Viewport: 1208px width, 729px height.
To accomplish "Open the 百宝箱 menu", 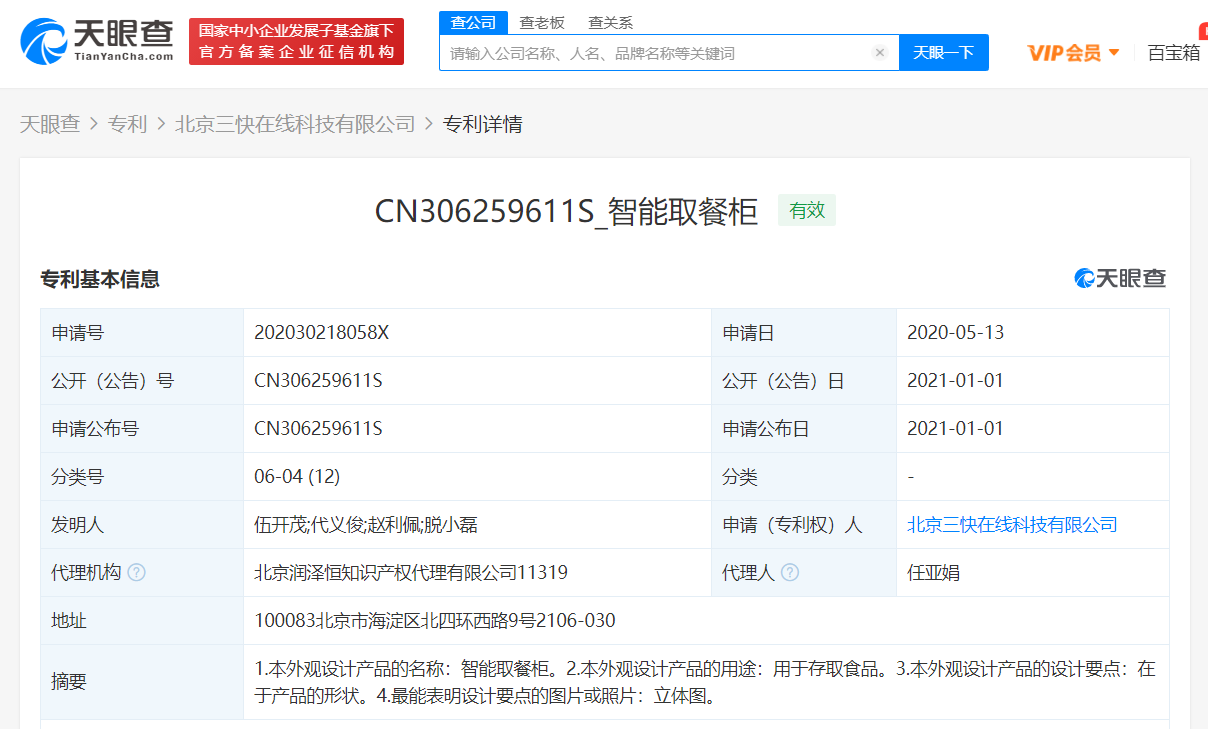I will [x=1173, y=53].
